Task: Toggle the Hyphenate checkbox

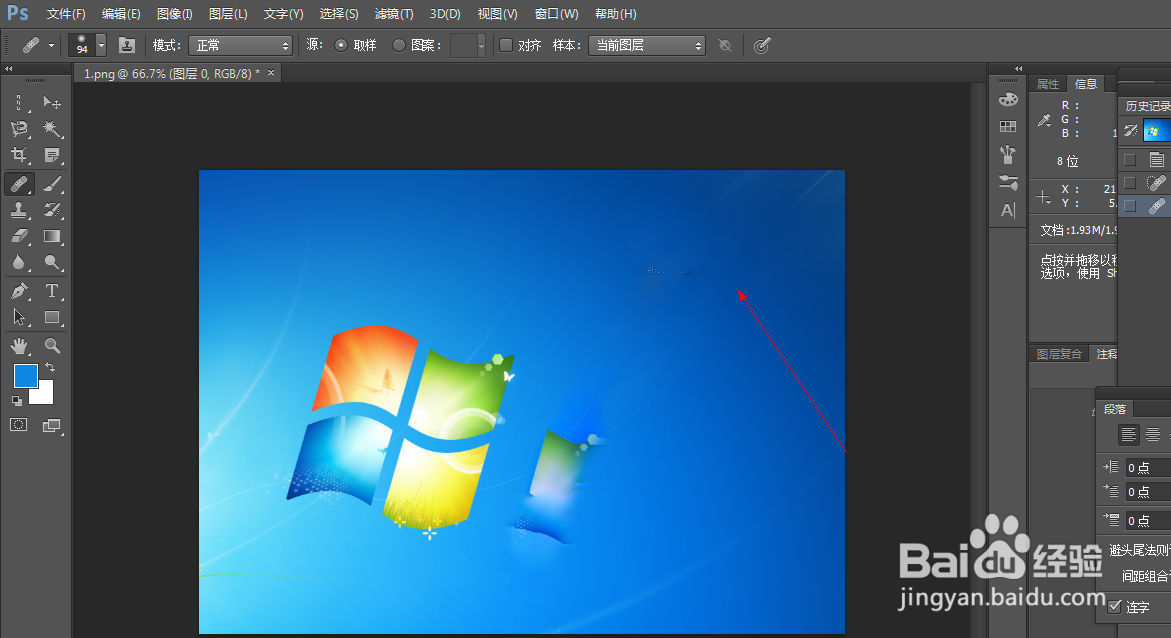Action: coord(1115,607)
